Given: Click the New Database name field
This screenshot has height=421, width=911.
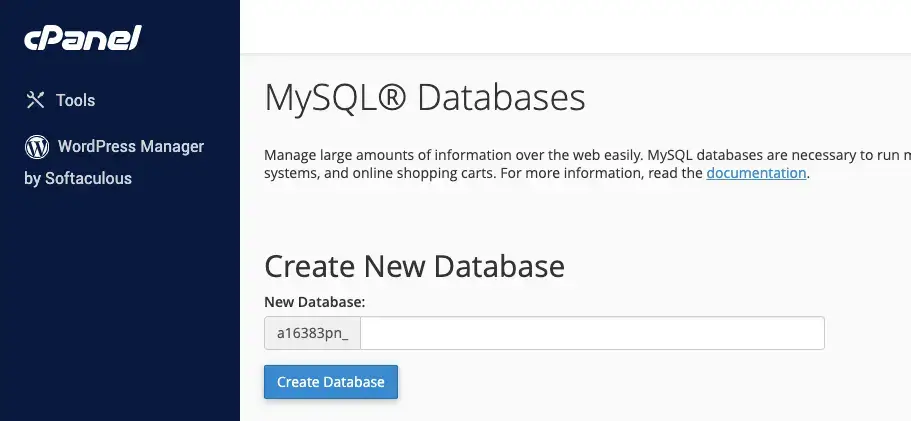Looking at the screenshot, I should tap(592, 333).
